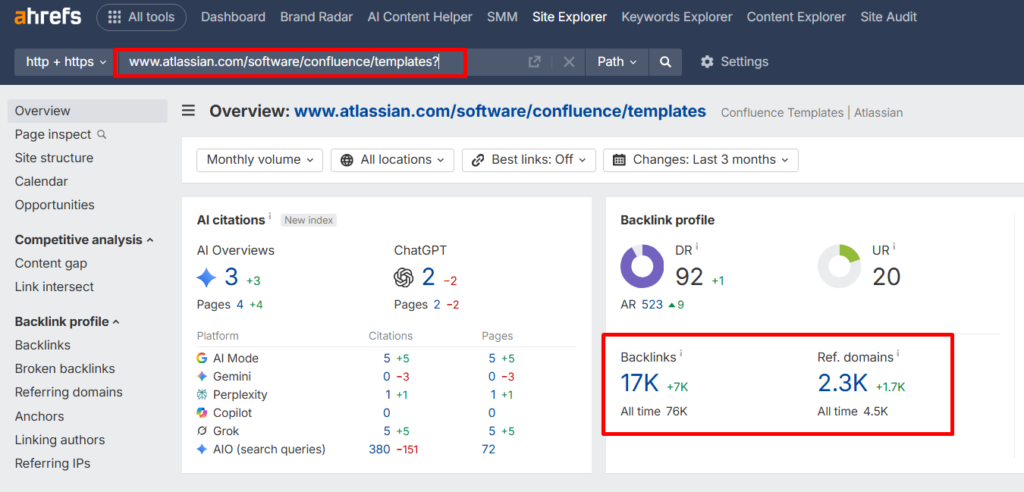Open the Monthly volume dropdown

point(260,160)
